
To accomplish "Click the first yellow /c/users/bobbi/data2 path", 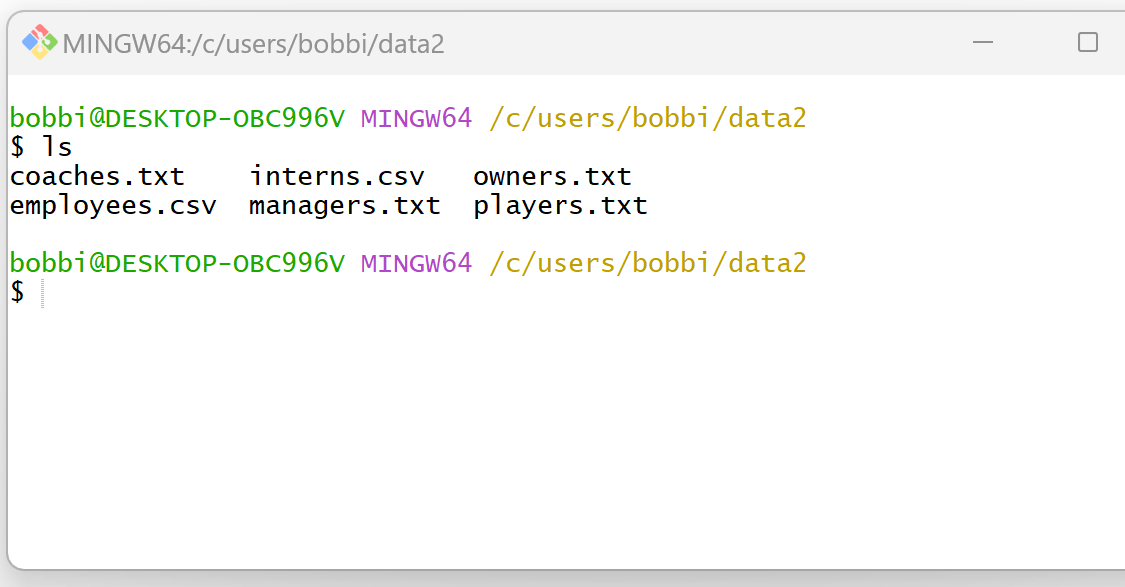I will [x=648, y=118].
